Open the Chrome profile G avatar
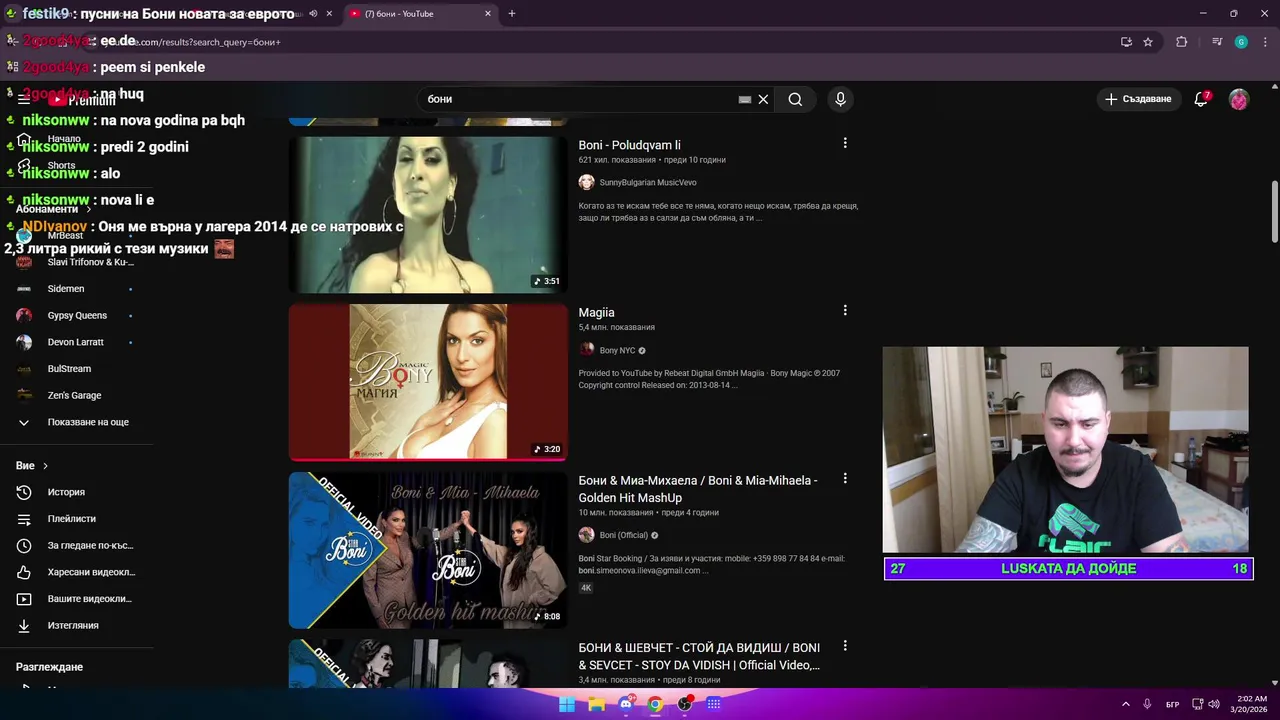Screen dimensions: 1280x720 1241,42
